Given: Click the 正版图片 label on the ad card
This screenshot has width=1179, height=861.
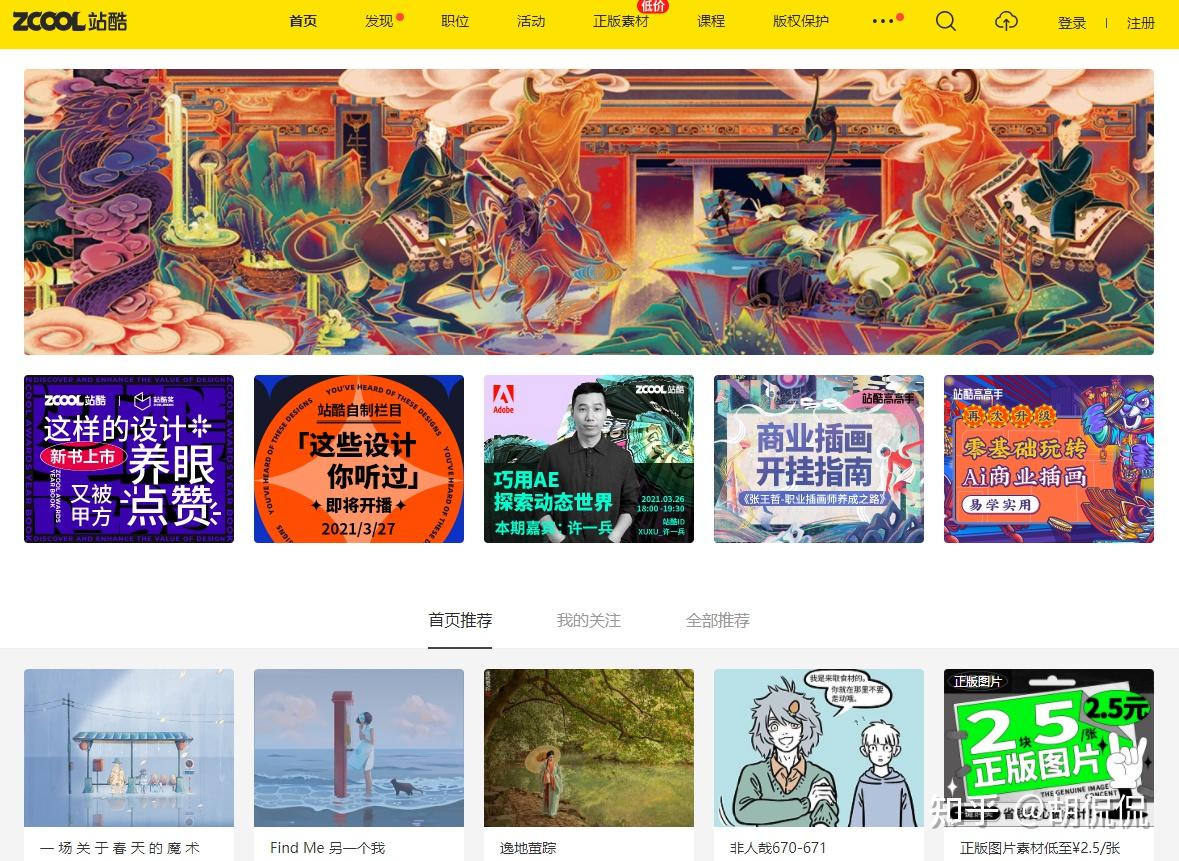Looking at the screenshot, I should point(977,681).
